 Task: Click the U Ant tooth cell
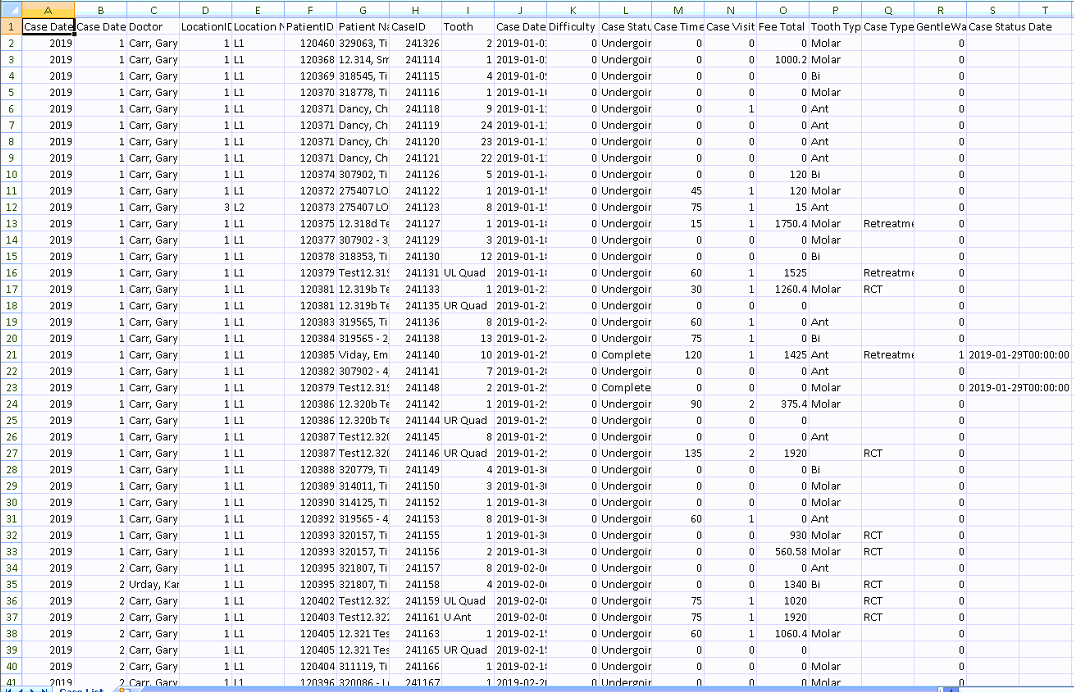click(467, 617)
